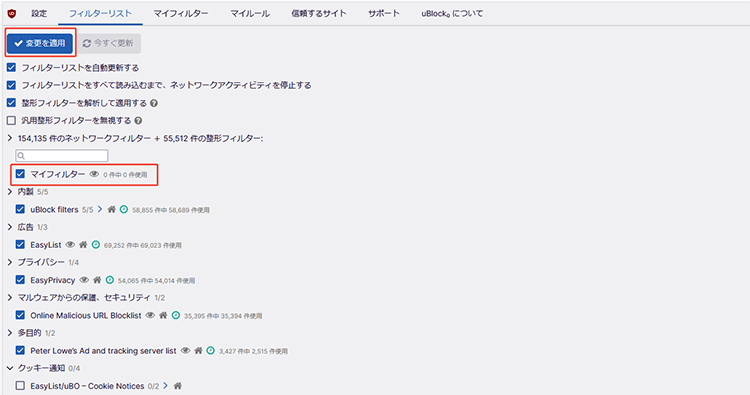Click the clock icon for Peter Lowe's list

click(x=210, y=351)
